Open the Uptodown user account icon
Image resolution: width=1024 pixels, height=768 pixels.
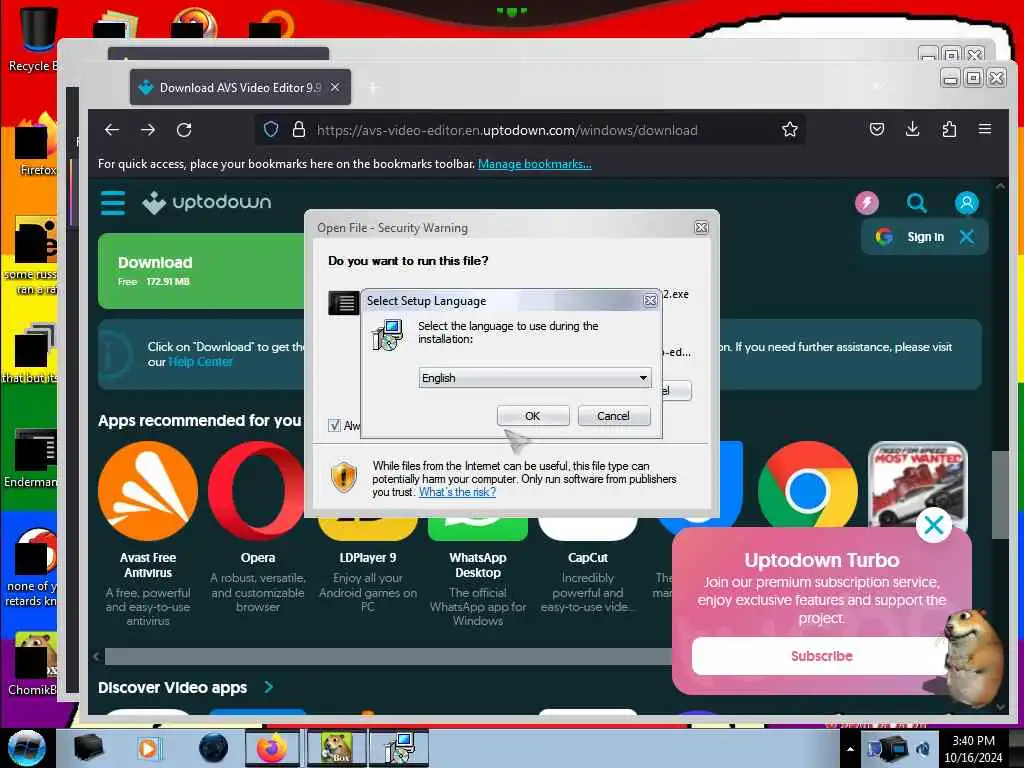click(x=967, y=202)
